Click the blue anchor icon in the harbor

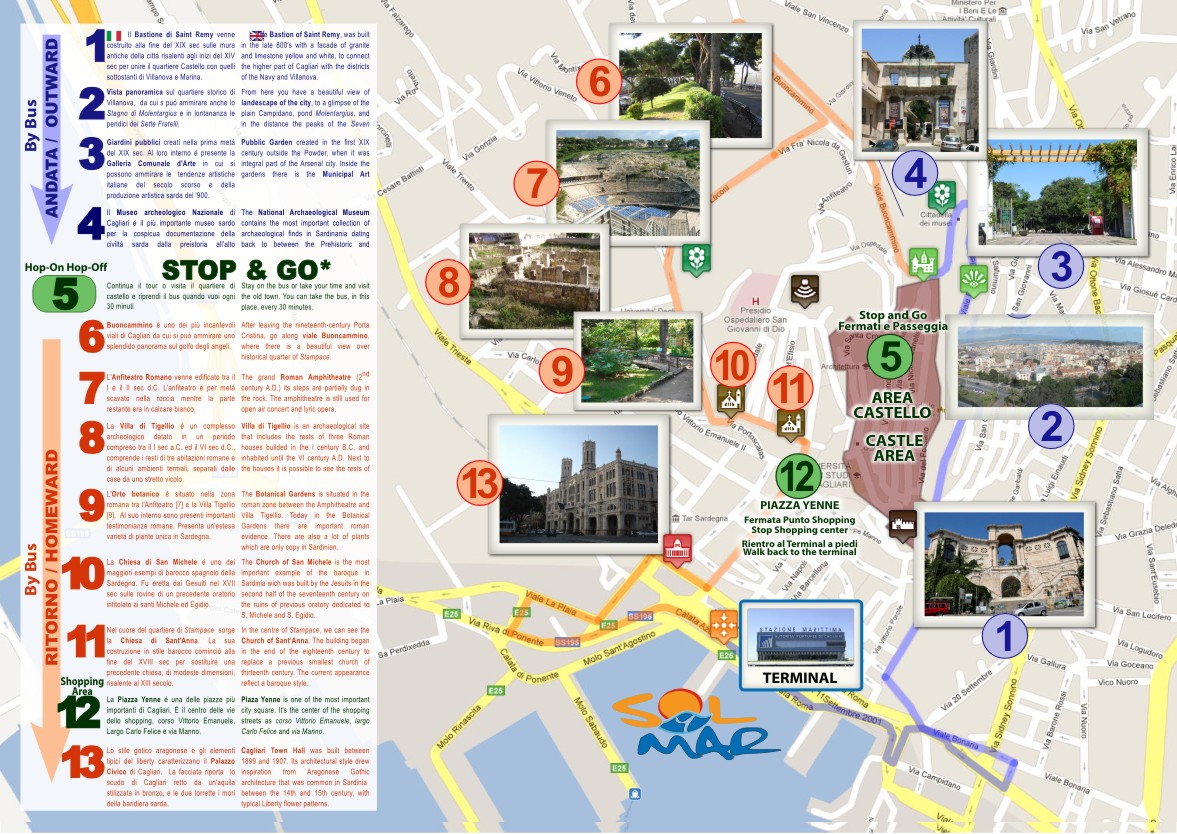pyautogui.click(x=635, y=793)
